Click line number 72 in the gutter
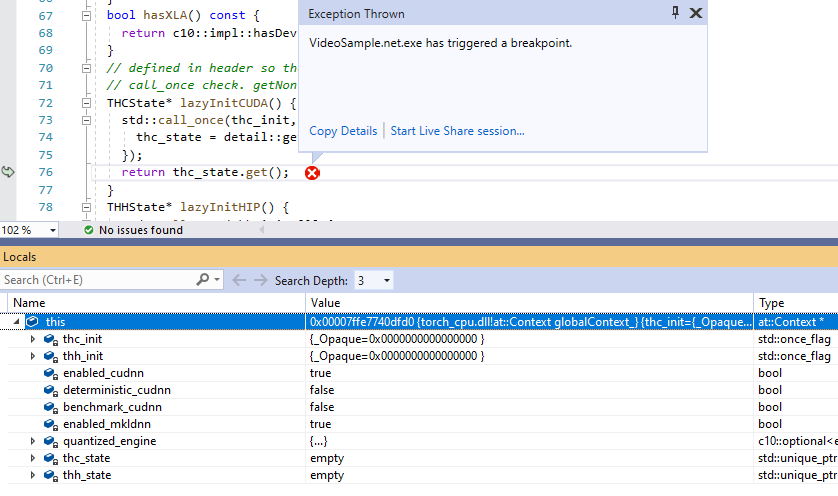This screenshot has height=496, width=838. (x=45, y=103)
